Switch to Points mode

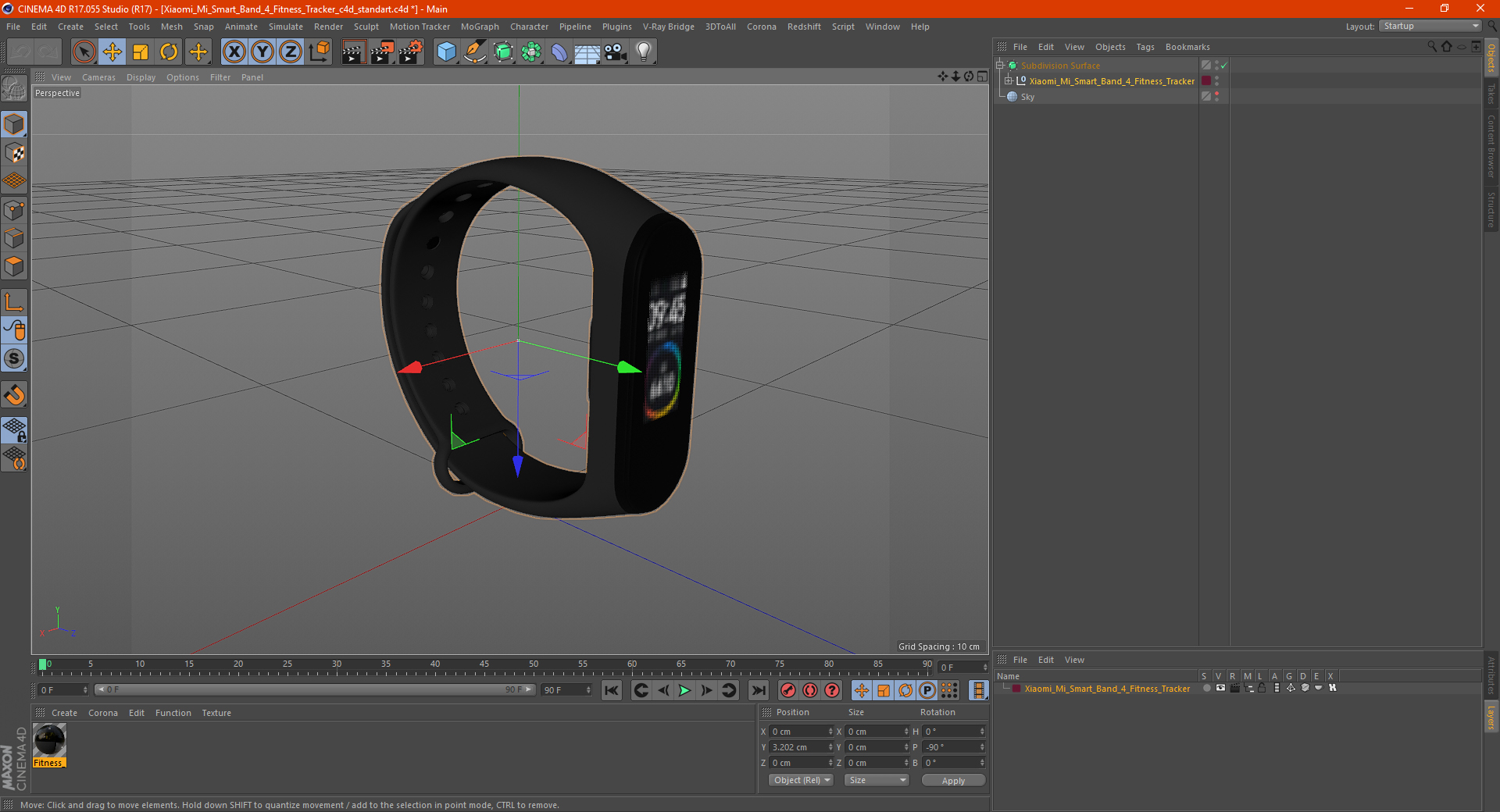coord(14,210)
